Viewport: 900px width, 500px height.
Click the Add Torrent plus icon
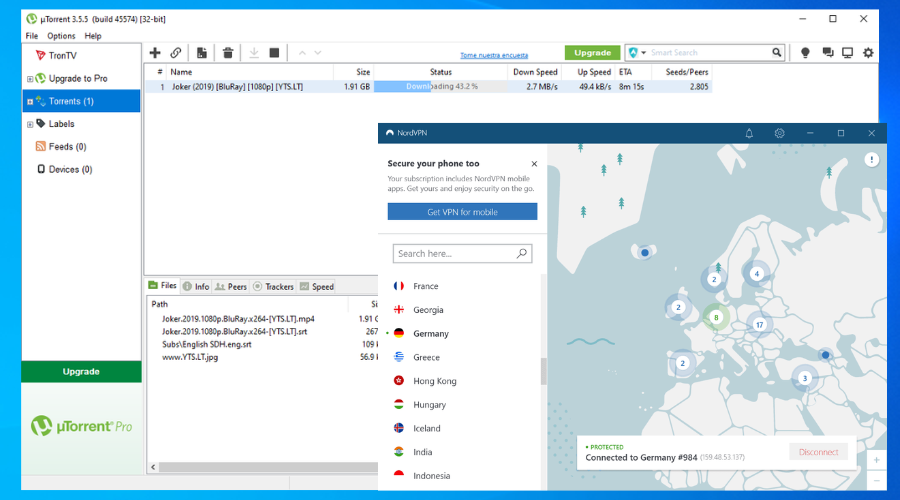click(155, 53)
